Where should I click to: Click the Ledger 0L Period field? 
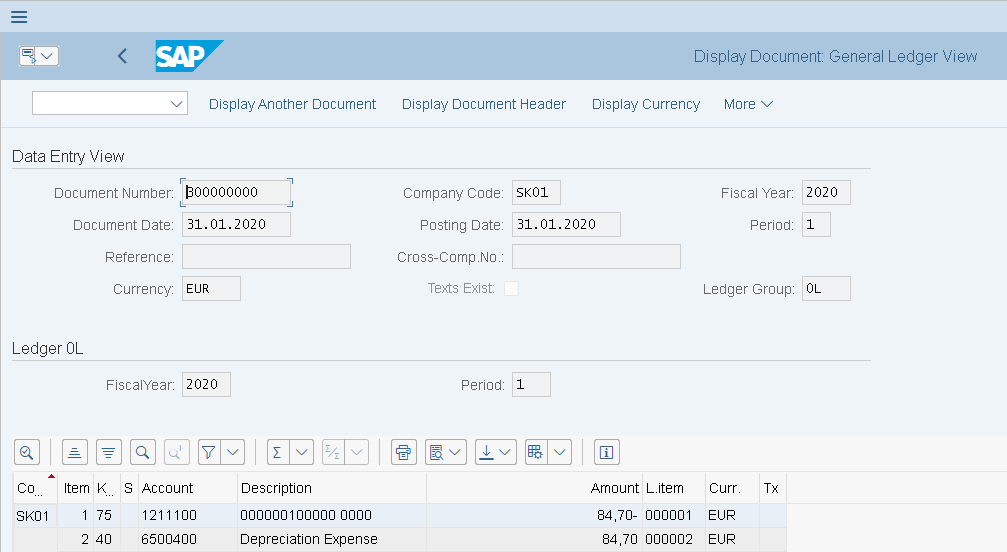531,384
